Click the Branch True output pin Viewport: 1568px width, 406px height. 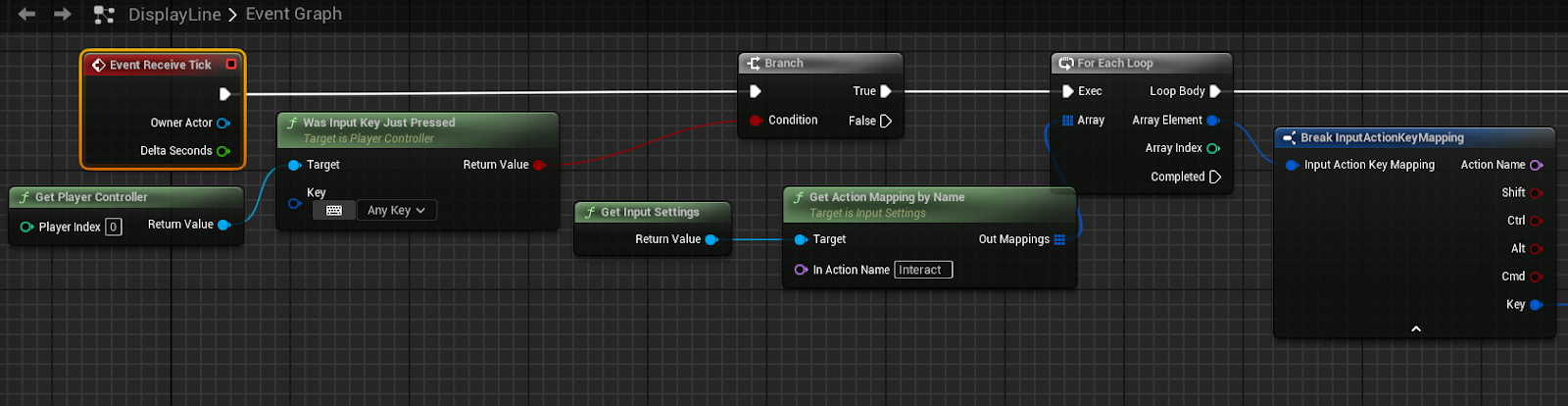click(x=885, y=91)
